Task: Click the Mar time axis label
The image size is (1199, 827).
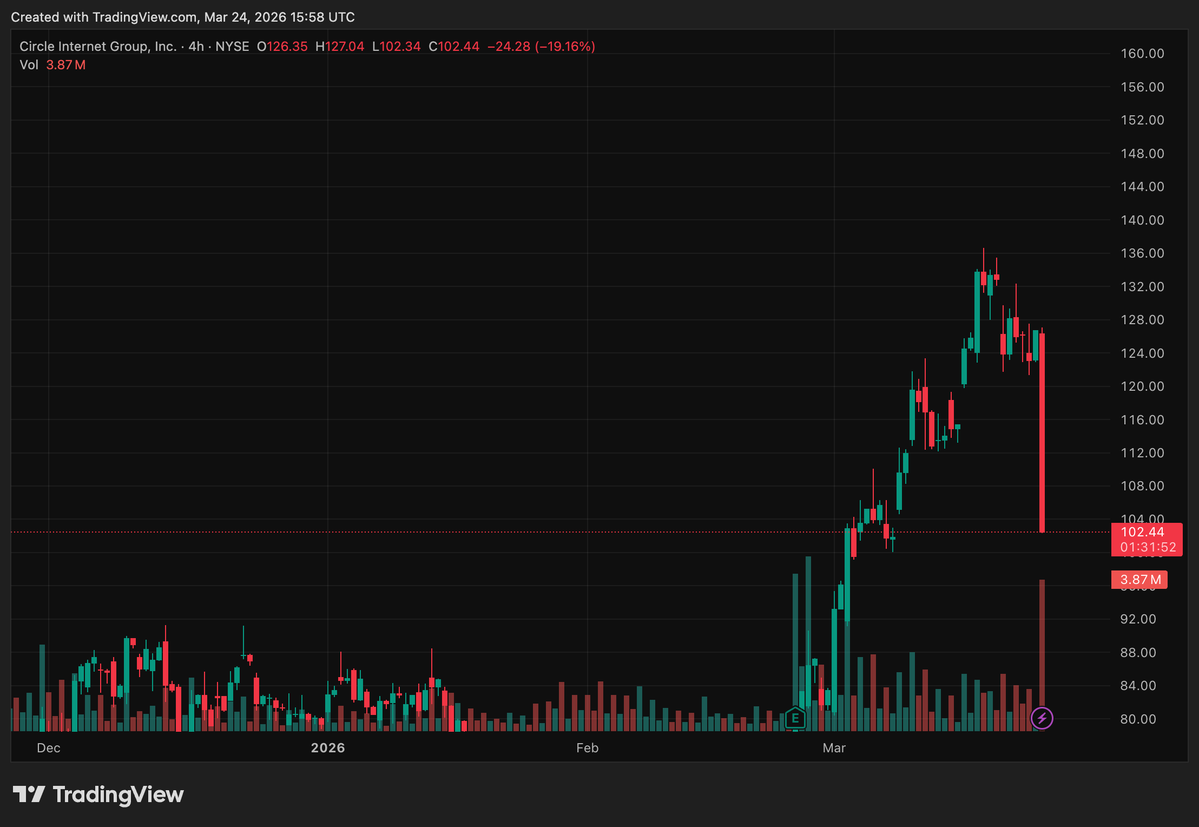Action: click(x=834, y=748)
